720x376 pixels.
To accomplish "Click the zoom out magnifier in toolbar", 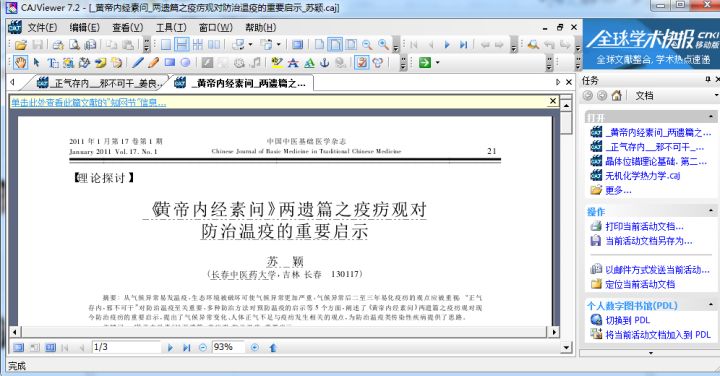I will point(367,45).
